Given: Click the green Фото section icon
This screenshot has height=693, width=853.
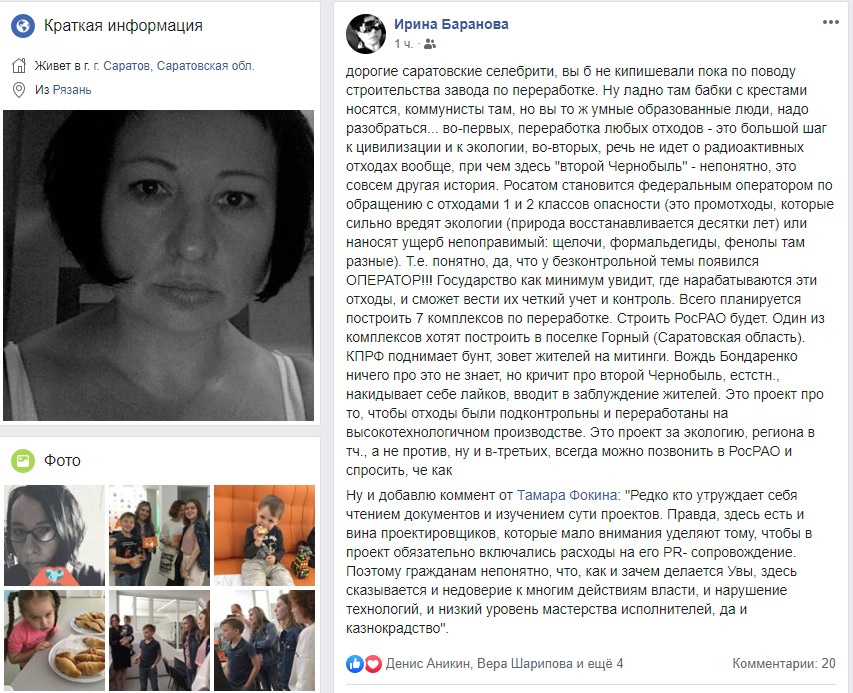Looking at the screenshot, I should (23, 460).
